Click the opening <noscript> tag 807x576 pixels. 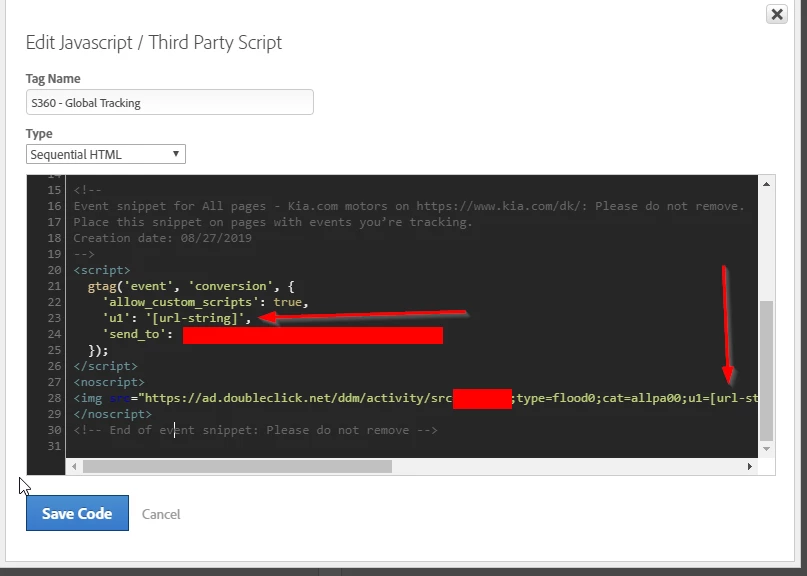pyautogui.click(x=109, y=382)
